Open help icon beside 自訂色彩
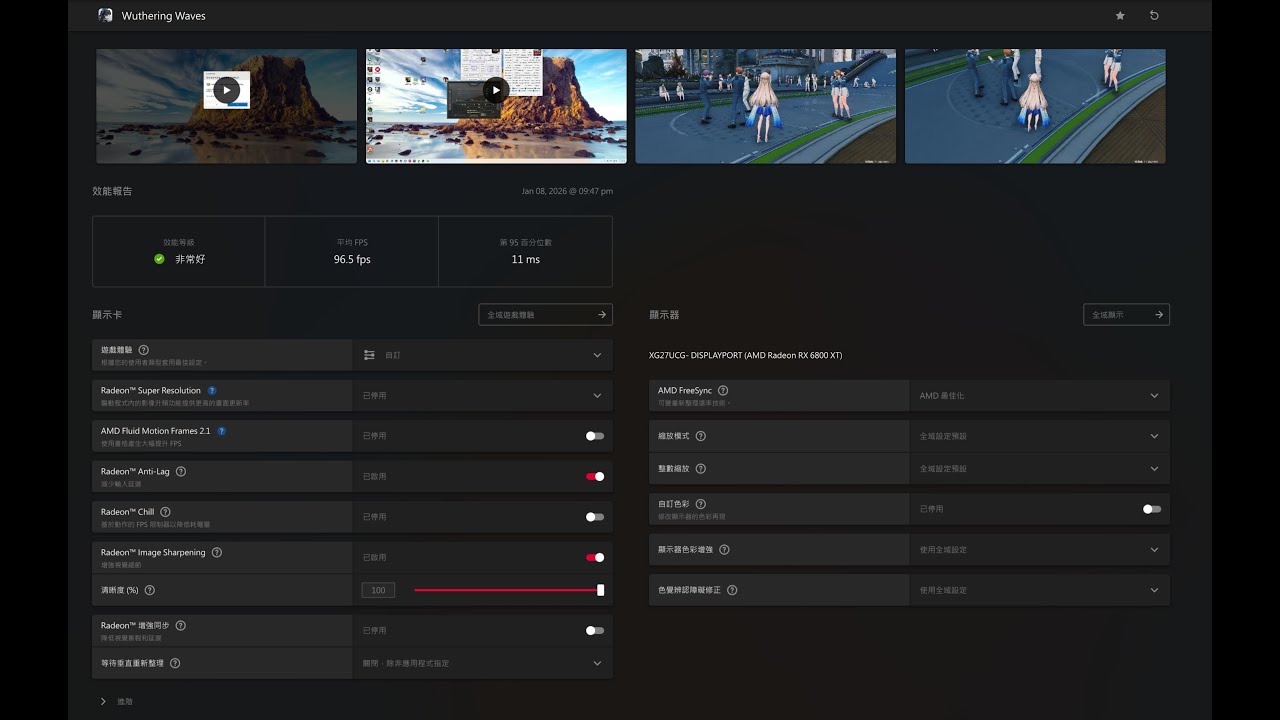 click(x=701, y=504)
